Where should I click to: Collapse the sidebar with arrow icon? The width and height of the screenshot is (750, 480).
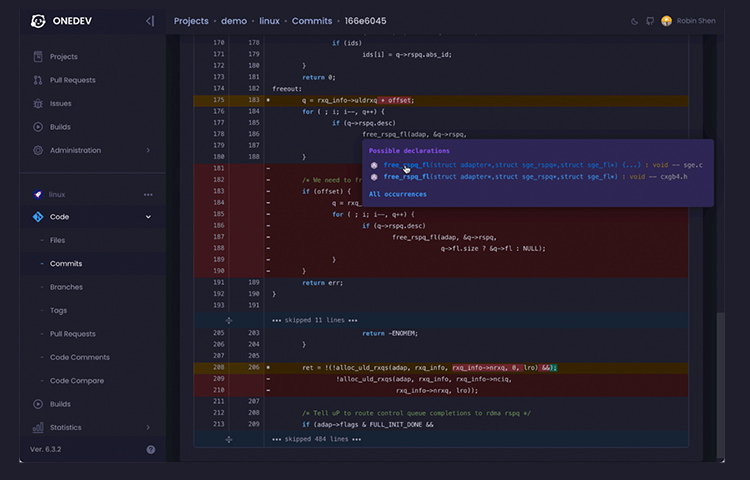point(150,21)
